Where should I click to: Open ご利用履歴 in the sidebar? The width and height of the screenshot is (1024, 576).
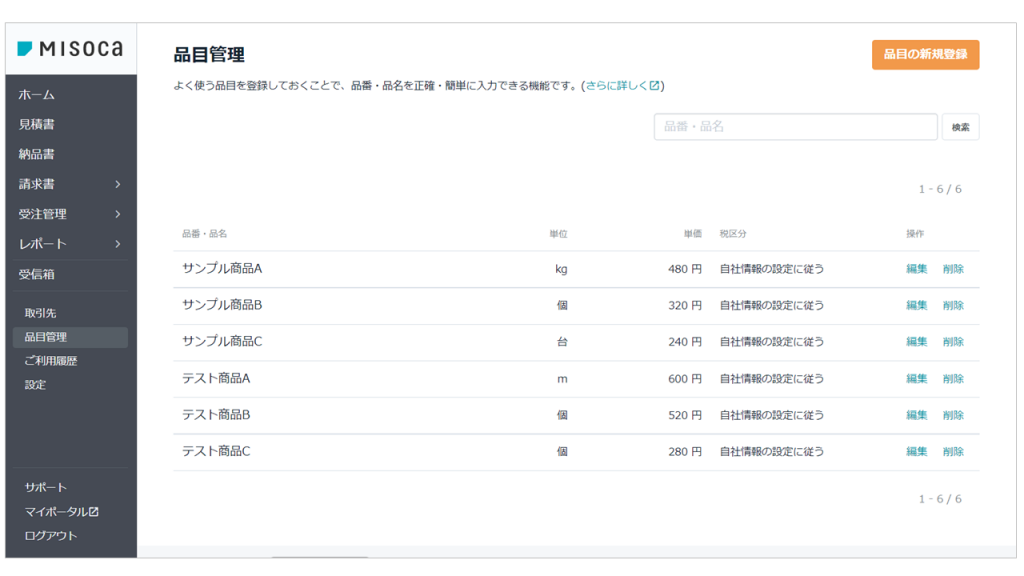coord(51,361)
